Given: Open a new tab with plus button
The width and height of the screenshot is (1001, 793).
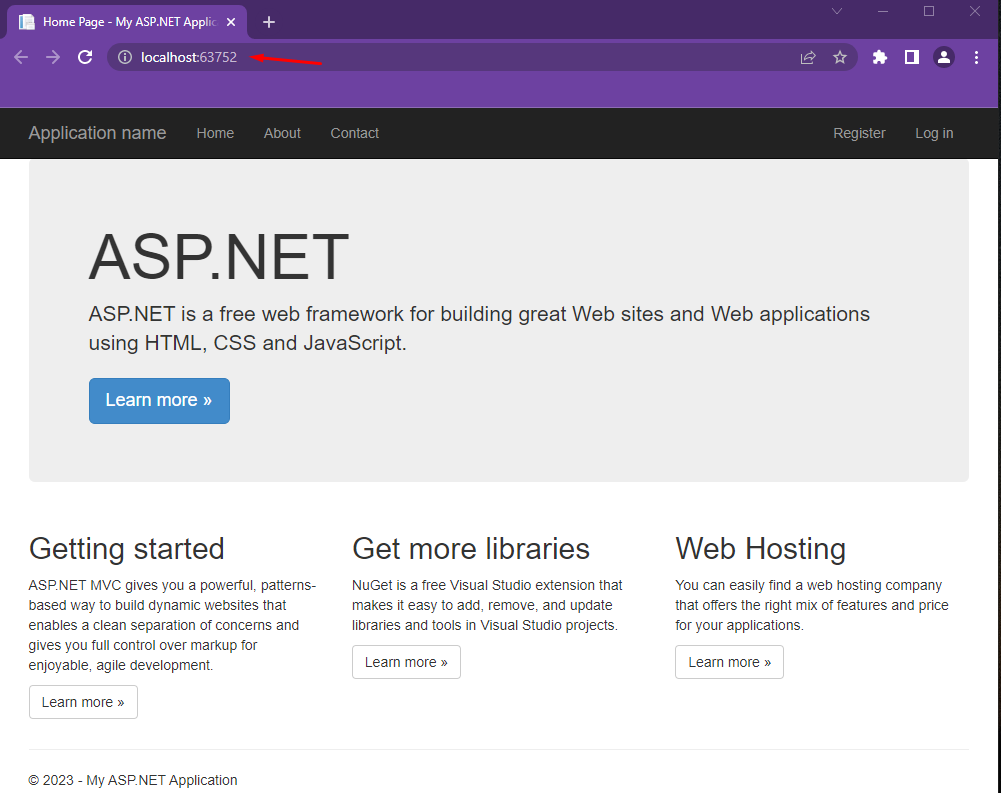Looking at the screenshot, I should [269, 22].
